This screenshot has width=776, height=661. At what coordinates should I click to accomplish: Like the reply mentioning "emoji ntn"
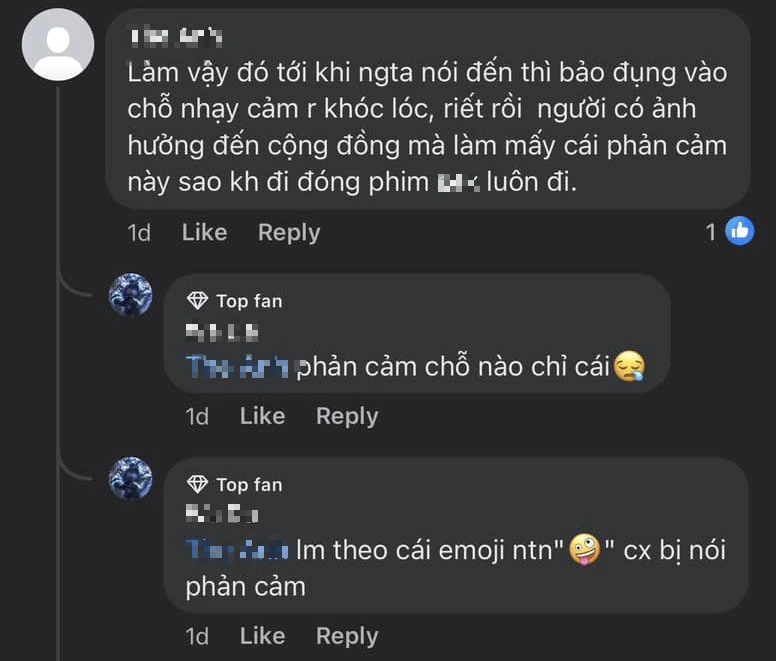[262, 636]
